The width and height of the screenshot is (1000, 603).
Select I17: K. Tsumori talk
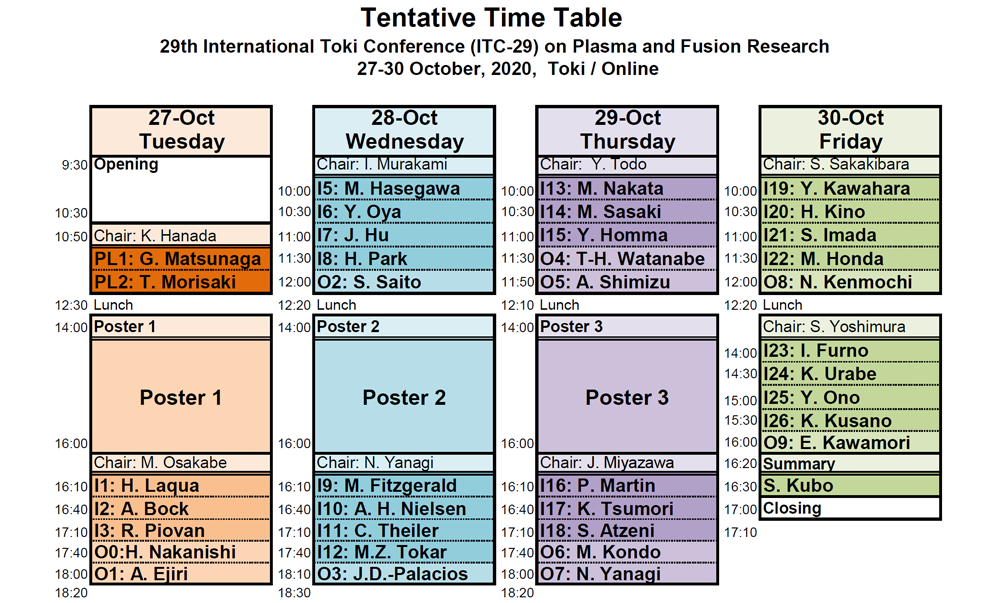628,509
